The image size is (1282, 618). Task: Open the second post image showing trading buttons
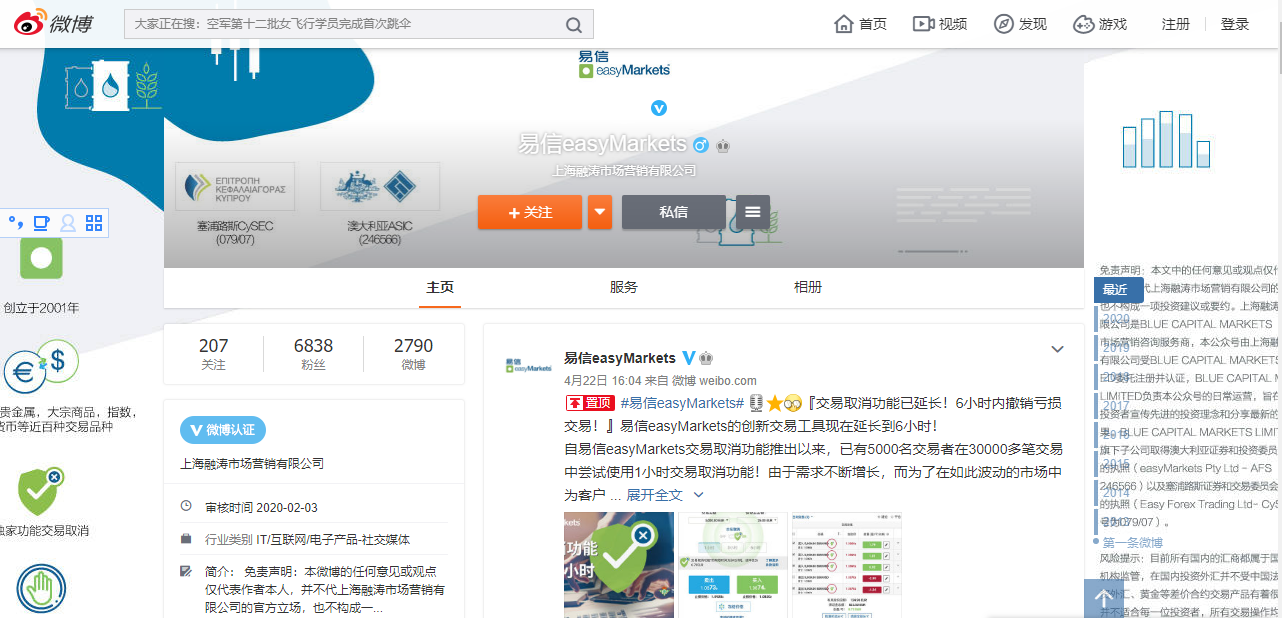click(732, 565)
